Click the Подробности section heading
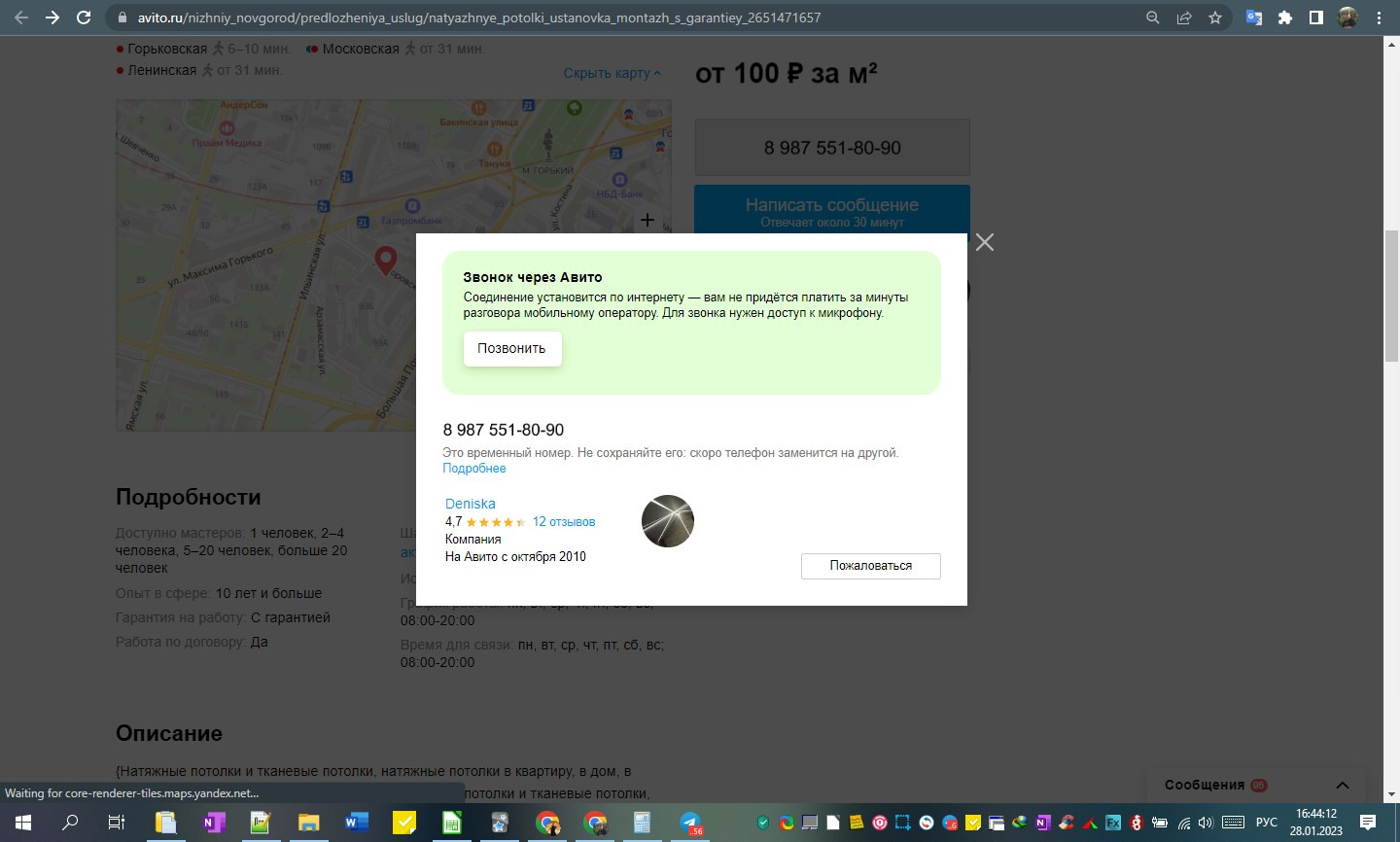Screen dimensions: 1400x842 coord(189,497)
